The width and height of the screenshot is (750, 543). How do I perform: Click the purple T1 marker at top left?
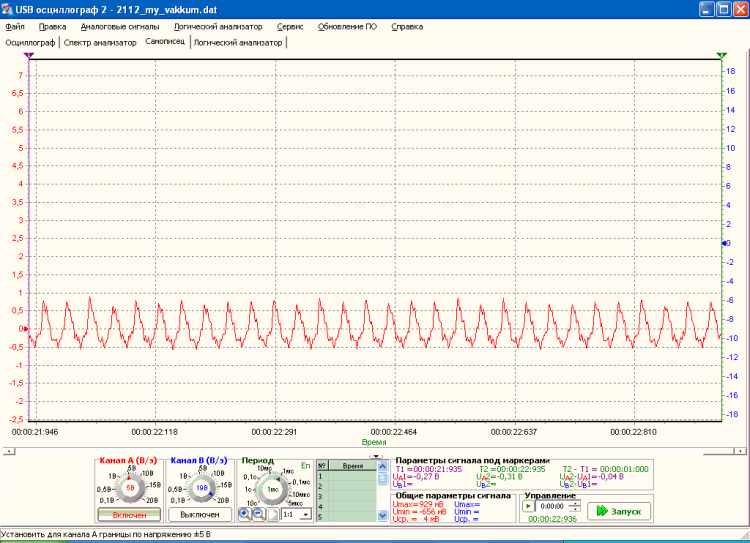tap(29, 55)
